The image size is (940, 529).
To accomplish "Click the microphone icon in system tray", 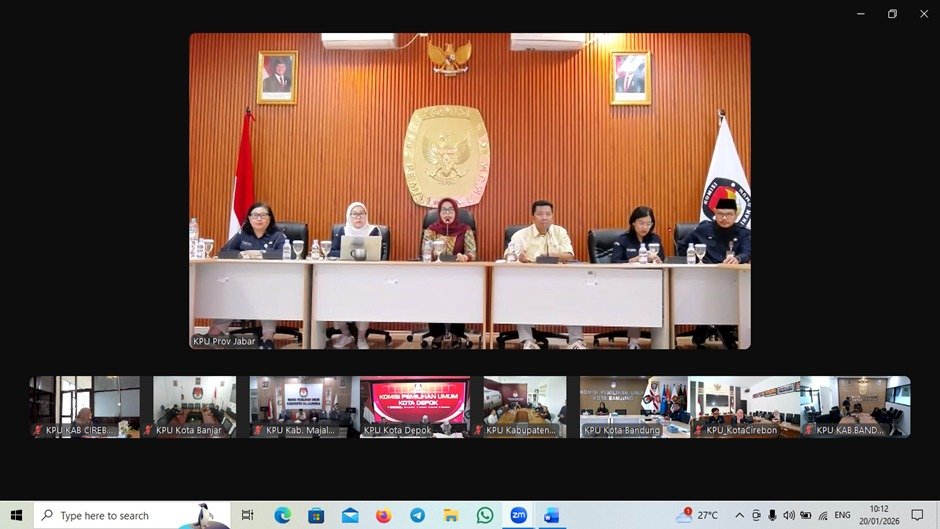I will (772, 515).
